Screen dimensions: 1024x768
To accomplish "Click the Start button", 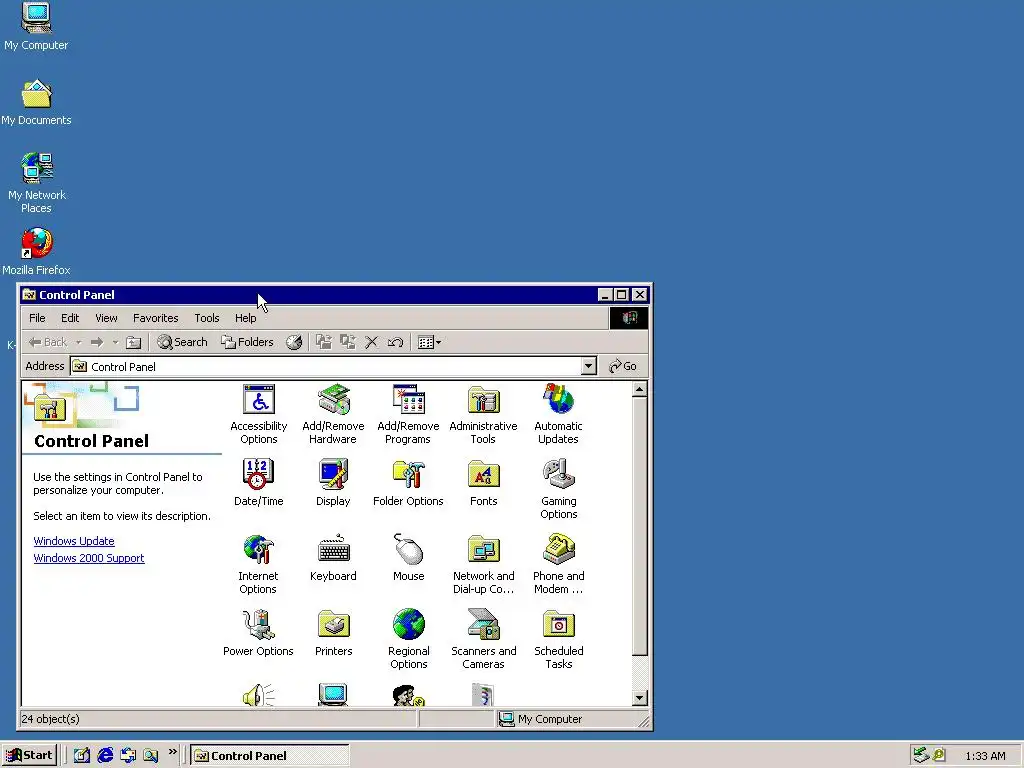I will [x=29, y=756].
